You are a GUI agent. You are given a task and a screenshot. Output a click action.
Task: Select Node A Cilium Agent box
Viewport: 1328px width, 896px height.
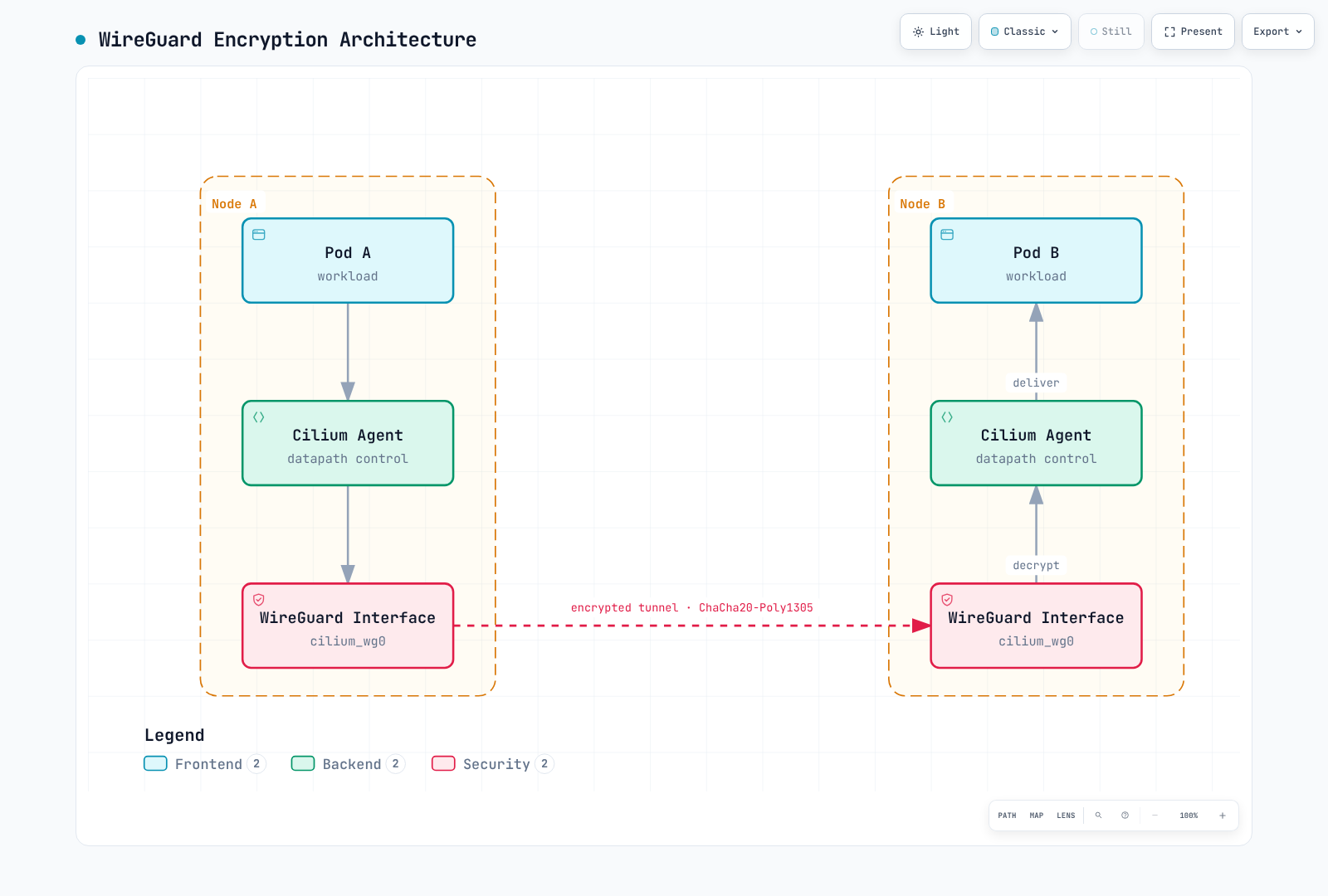348,443
